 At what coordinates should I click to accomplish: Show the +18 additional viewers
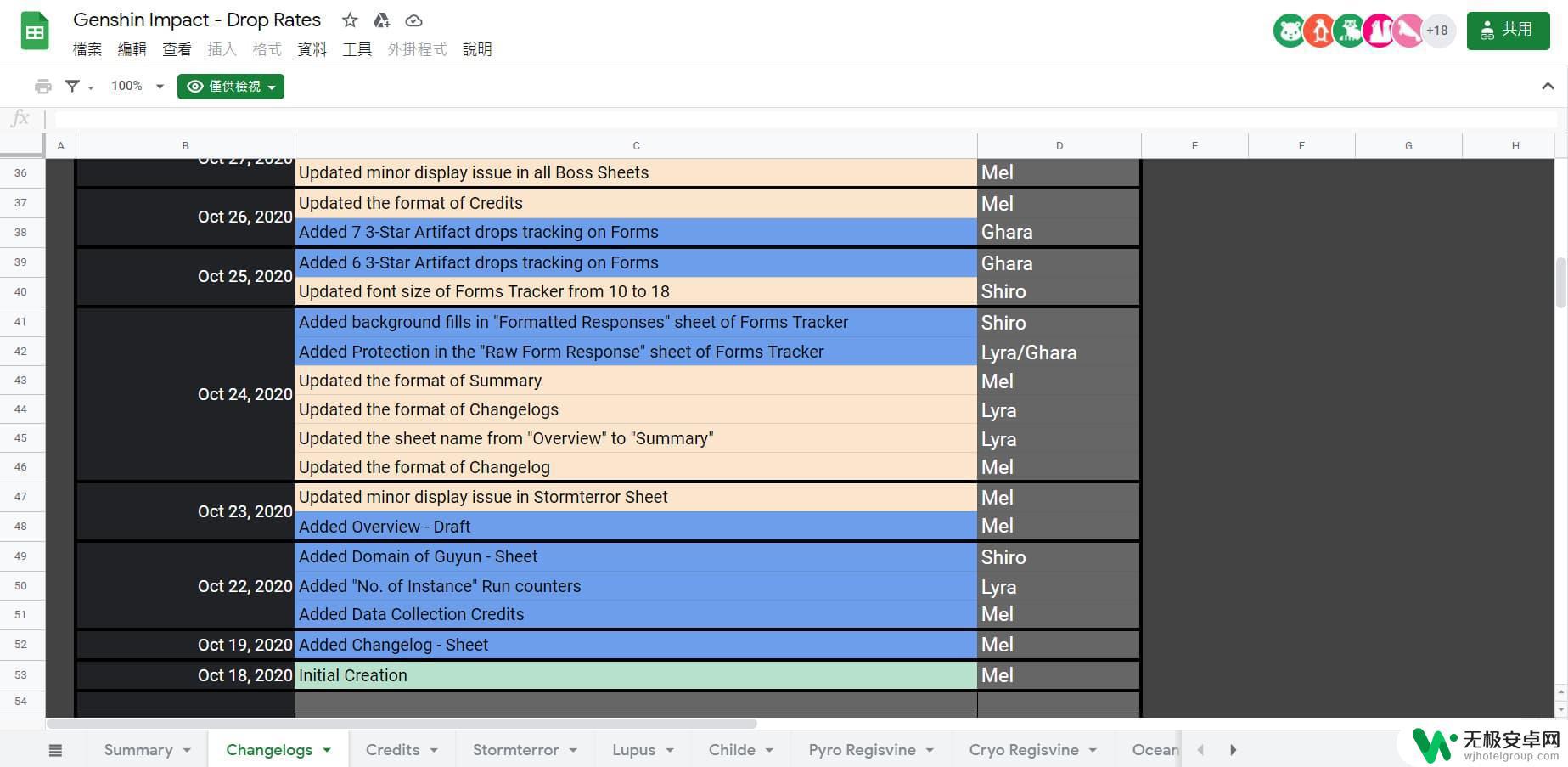(x=1437, y=31)
